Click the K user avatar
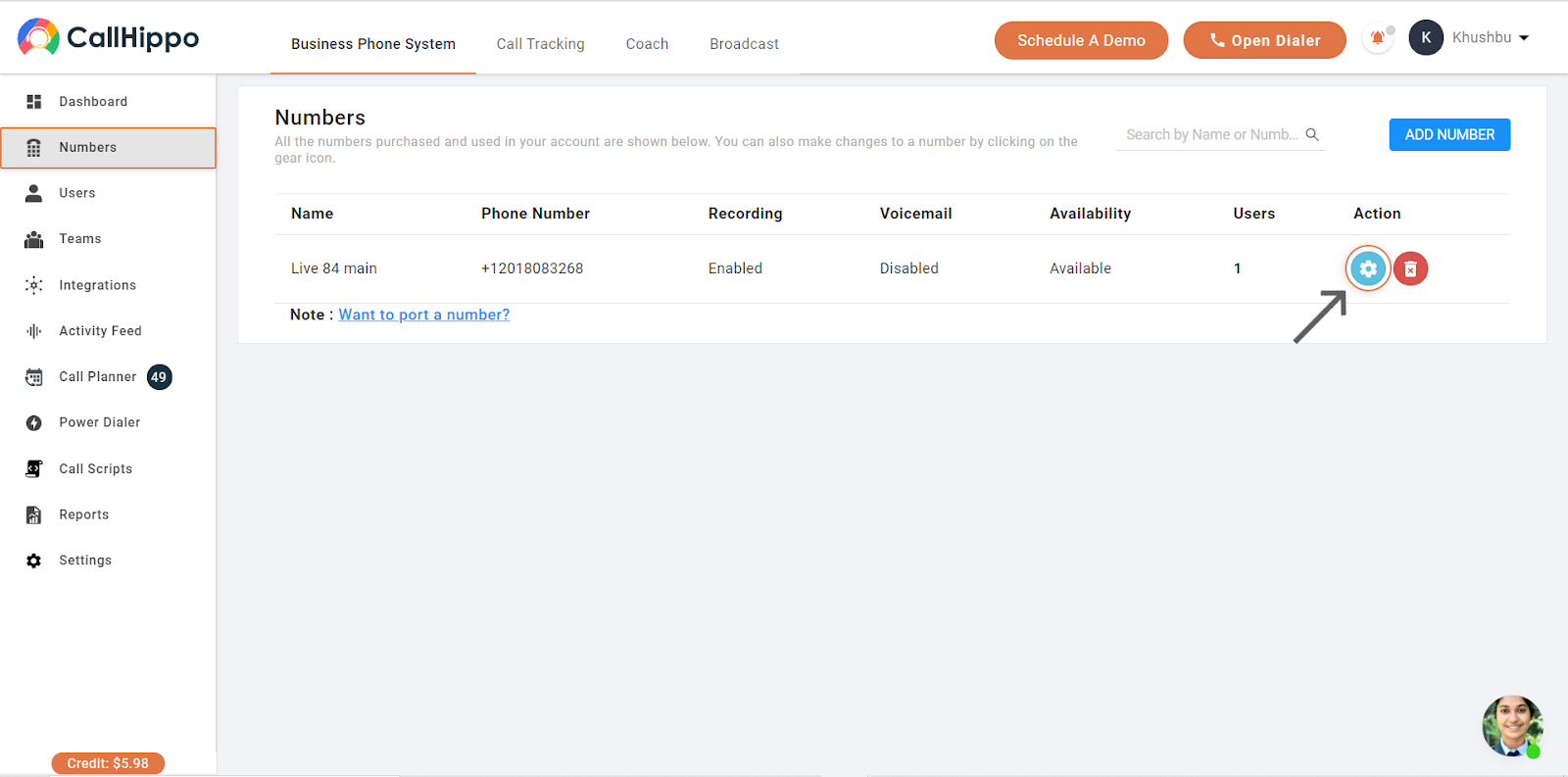 (1426, 37)
